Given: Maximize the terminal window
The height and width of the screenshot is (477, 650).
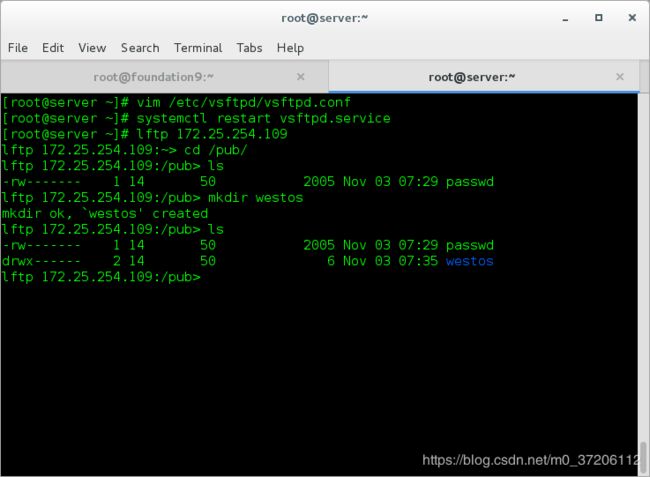Looking at the screenshot, I should (599, 18).
